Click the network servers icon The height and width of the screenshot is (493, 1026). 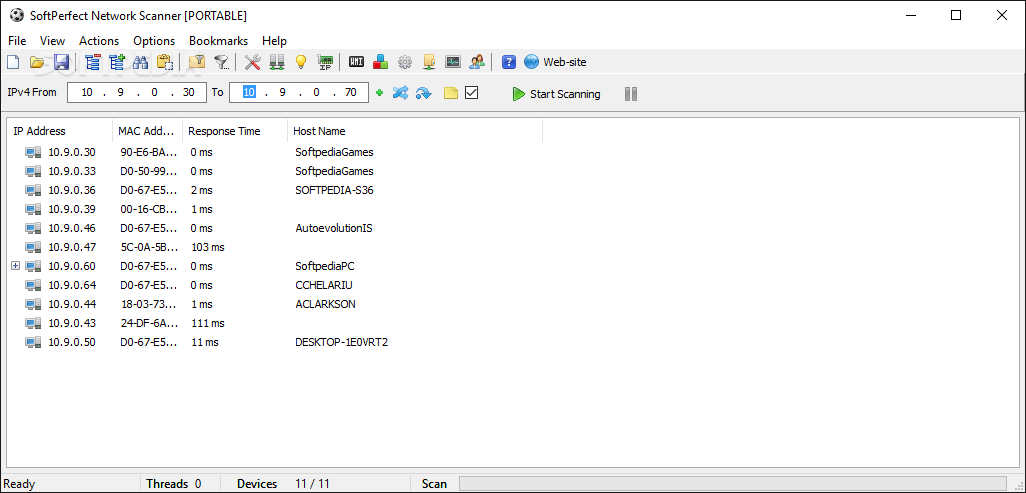point(277,62)
